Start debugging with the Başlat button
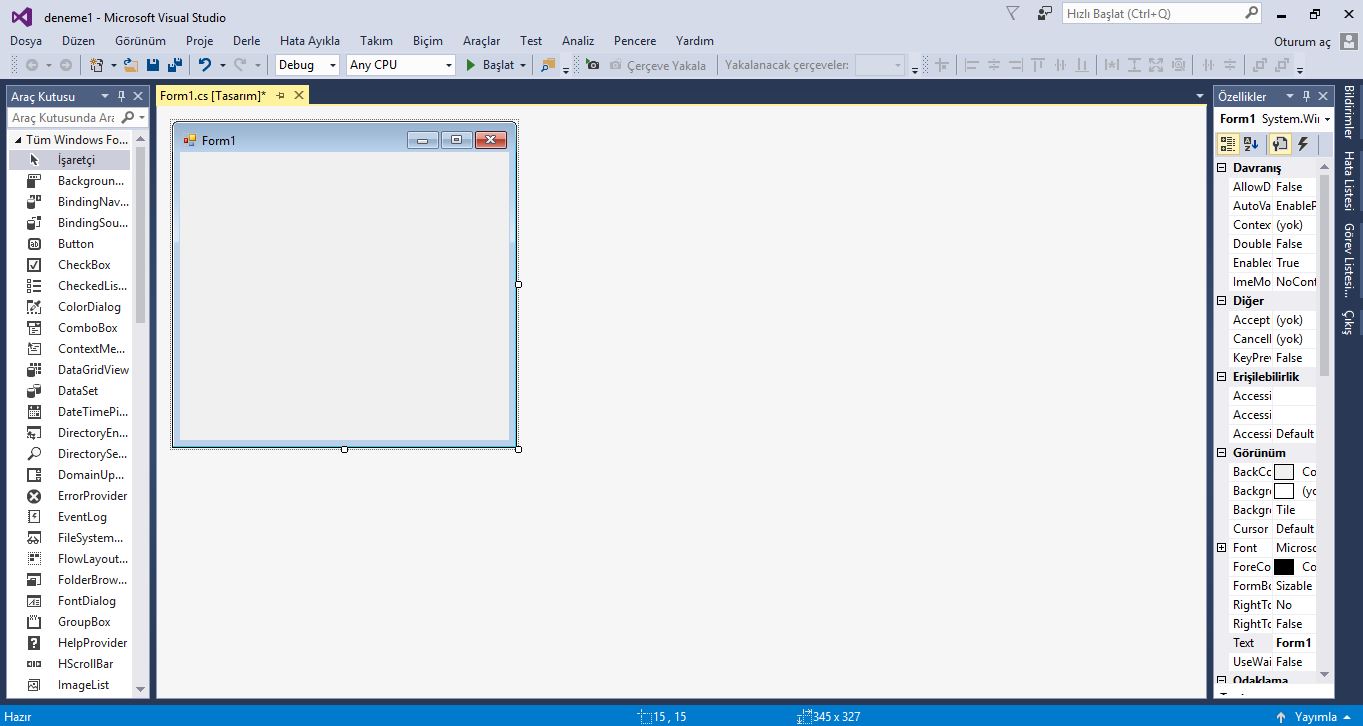The height and width of the screenshot is (726, 1363). pyautogui.click(x=489, y=65)
